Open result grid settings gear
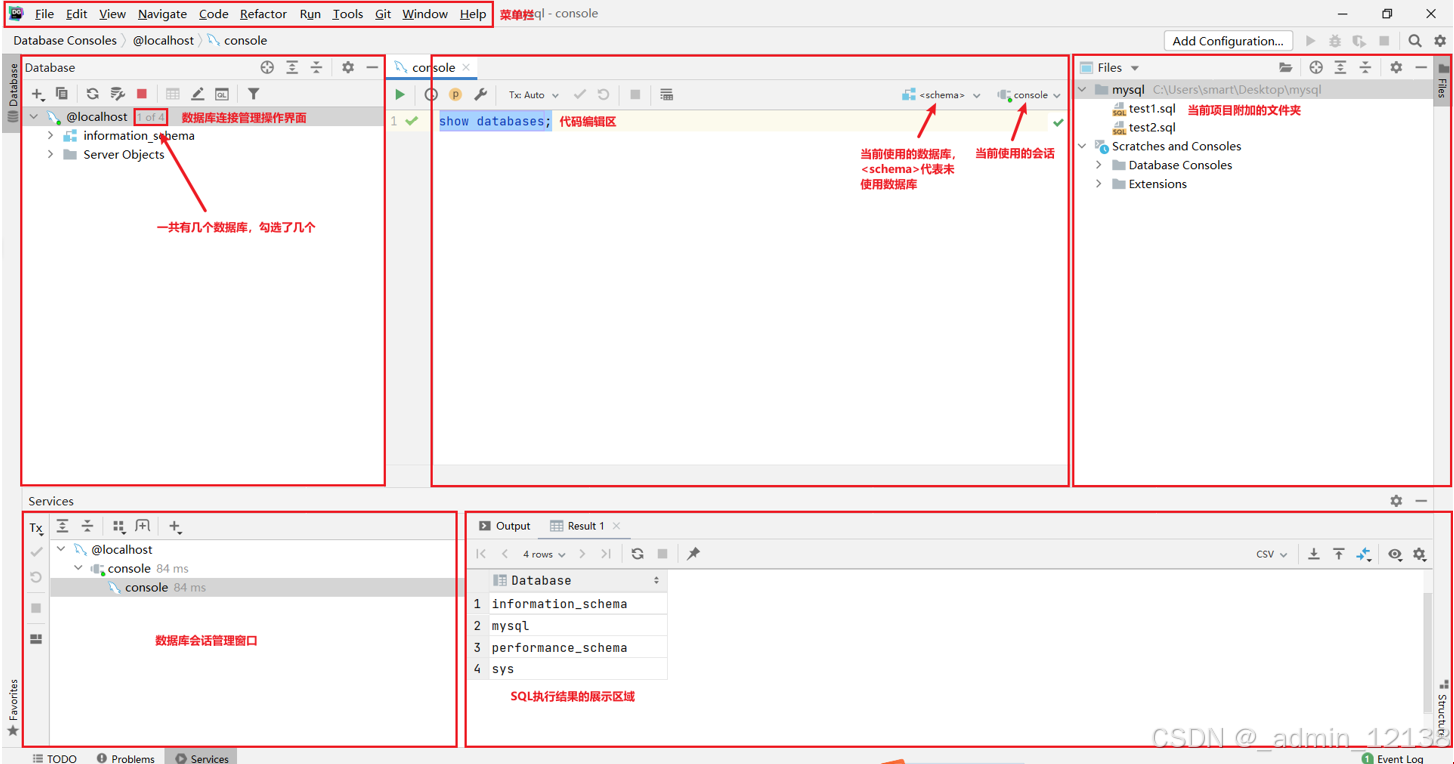The height and width of the screenshot is (764, 1454). [1419, 554]
